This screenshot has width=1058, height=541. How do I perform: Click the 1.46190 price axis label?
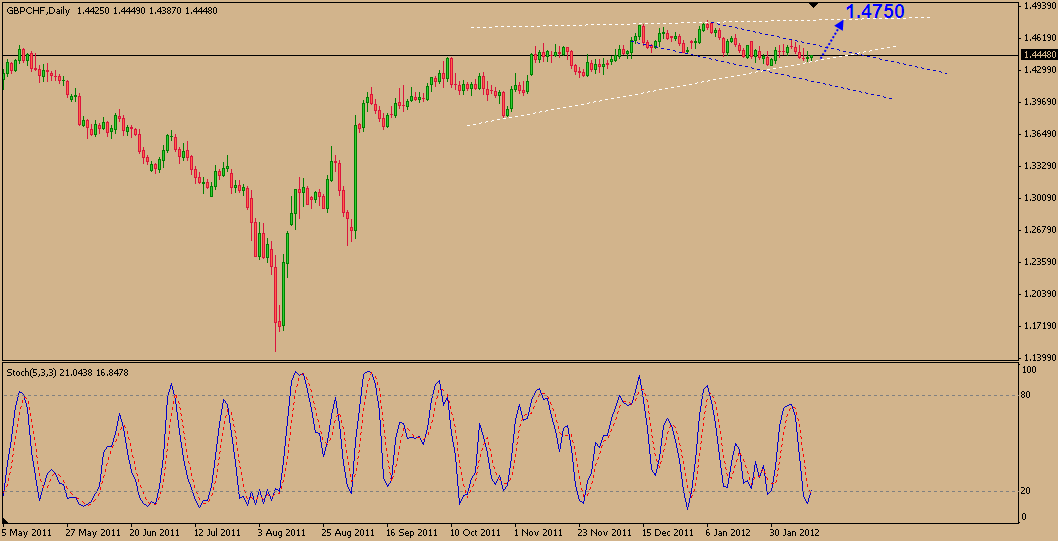point(1040,38)
